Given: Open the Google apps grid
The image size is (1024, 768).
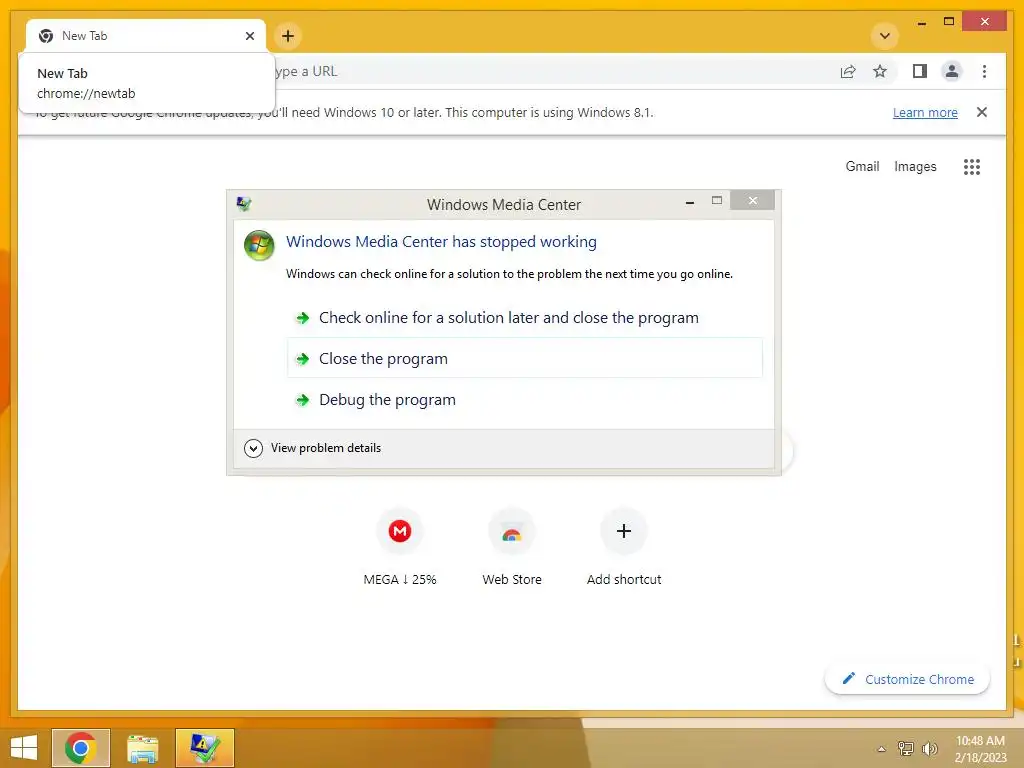Looking at the screenshot, I should pyautogui.click(x=972, y=167).
